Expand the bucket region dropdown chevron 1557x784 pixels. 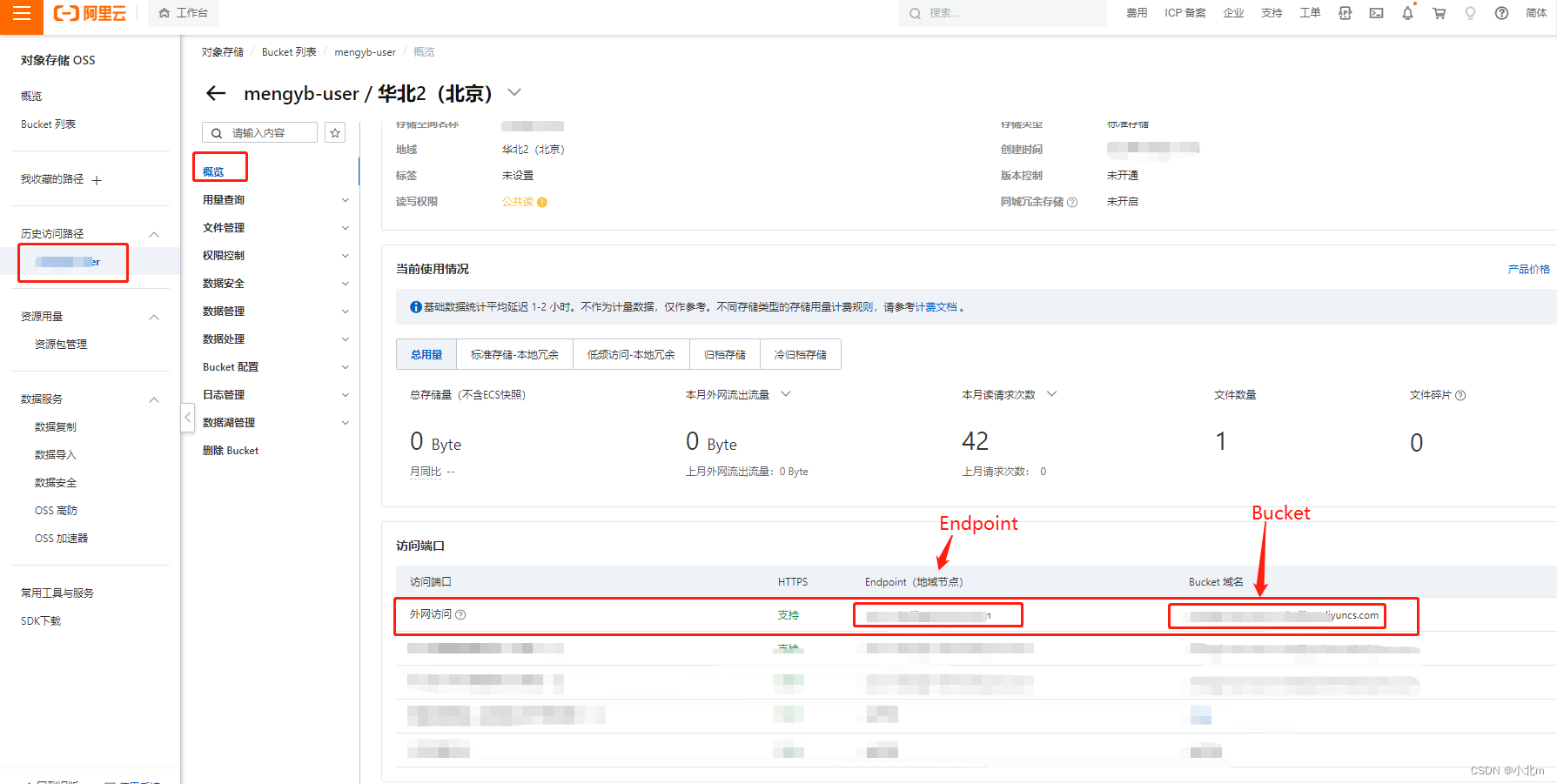click(514, 92)
